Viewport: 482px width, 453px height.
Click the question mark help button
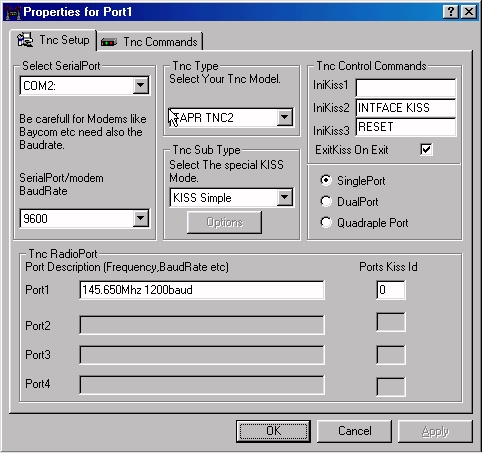pos(451,12)
